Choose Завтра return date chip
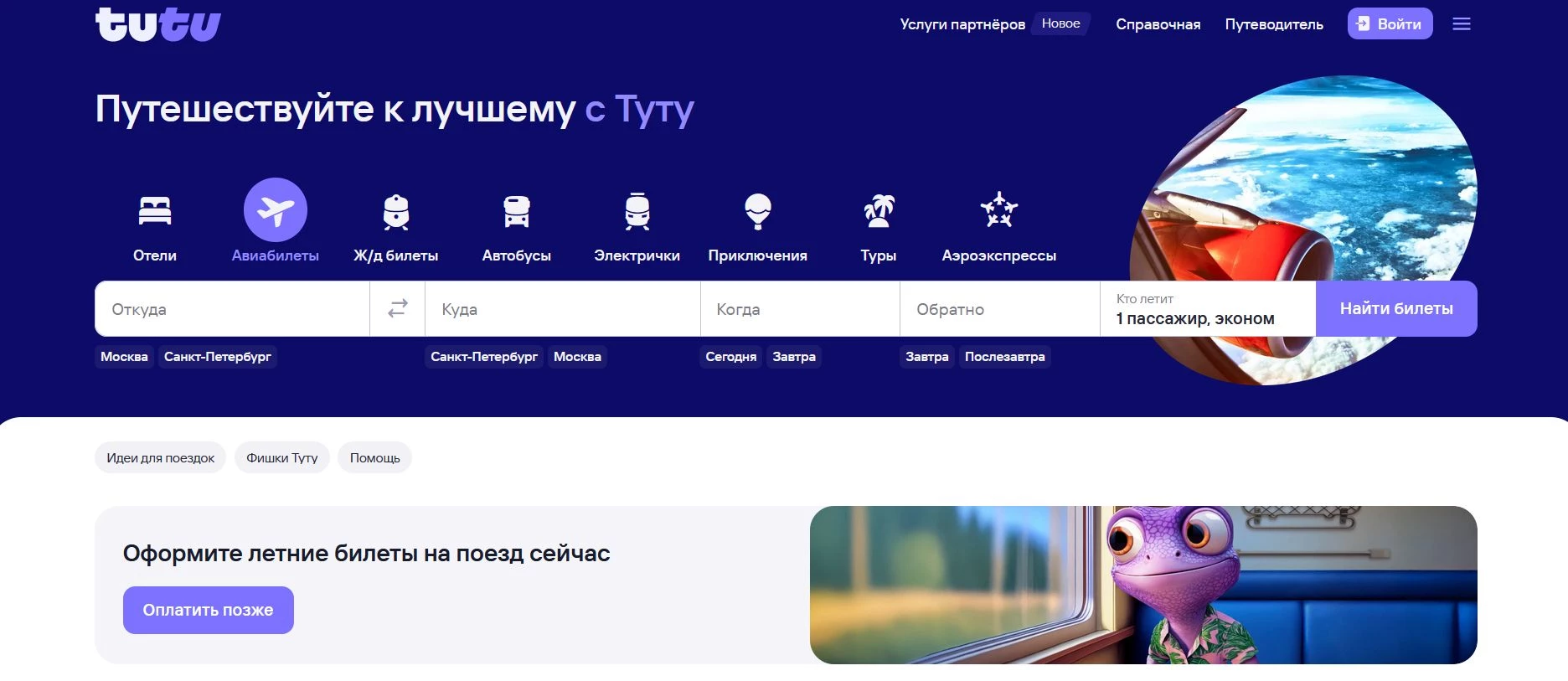The image size is (1568, 681). tap(927, 357)
